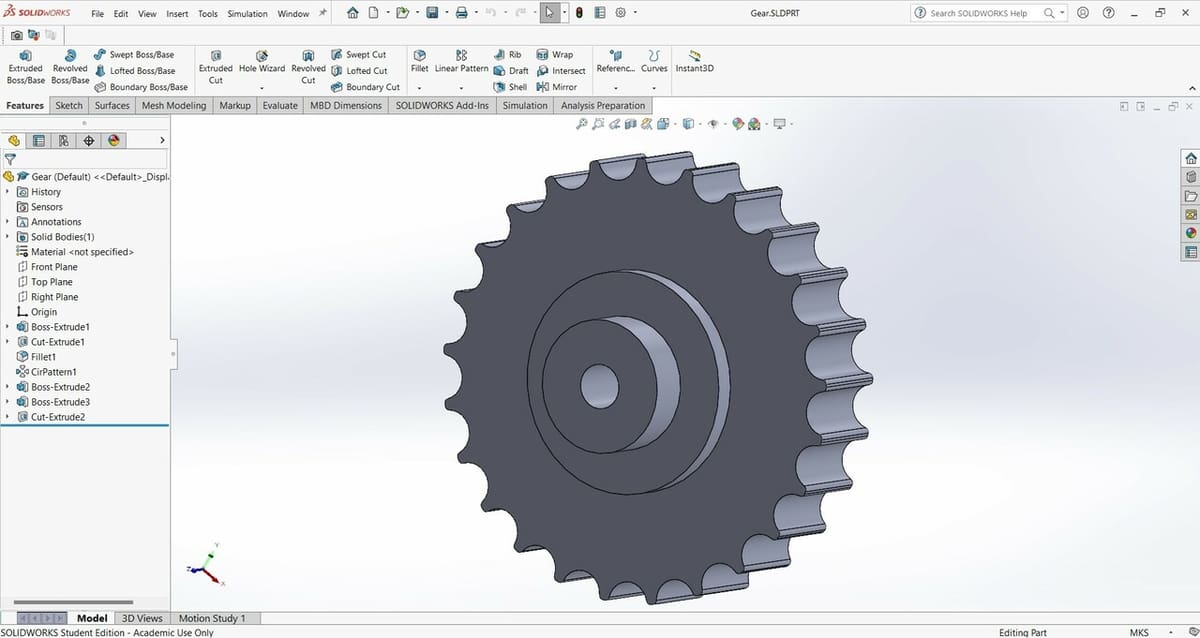Open SOLIDWORKS Resources home in task pane
The width and height of the screenshot is (1200, 638).
click(x=1191, y=158)
